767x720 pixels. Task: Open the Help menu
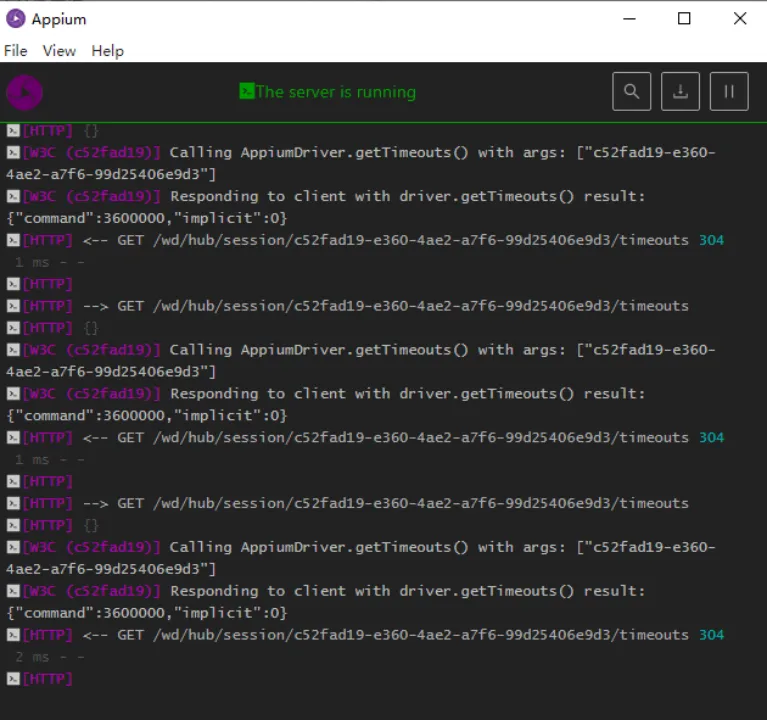click(x=107, y=51)
